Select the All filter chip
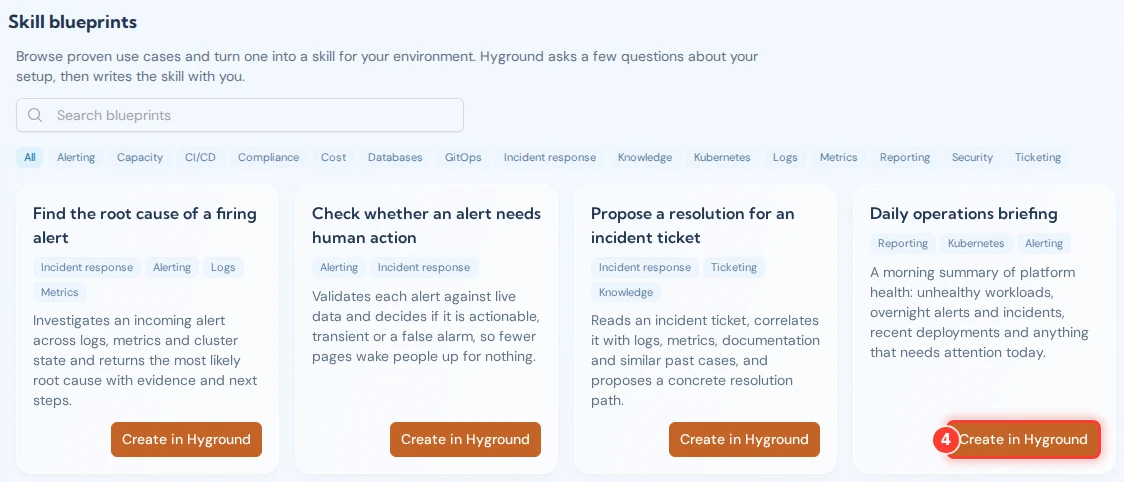The height and width of the screenshot is (482, 1124). tap(29, 157)
